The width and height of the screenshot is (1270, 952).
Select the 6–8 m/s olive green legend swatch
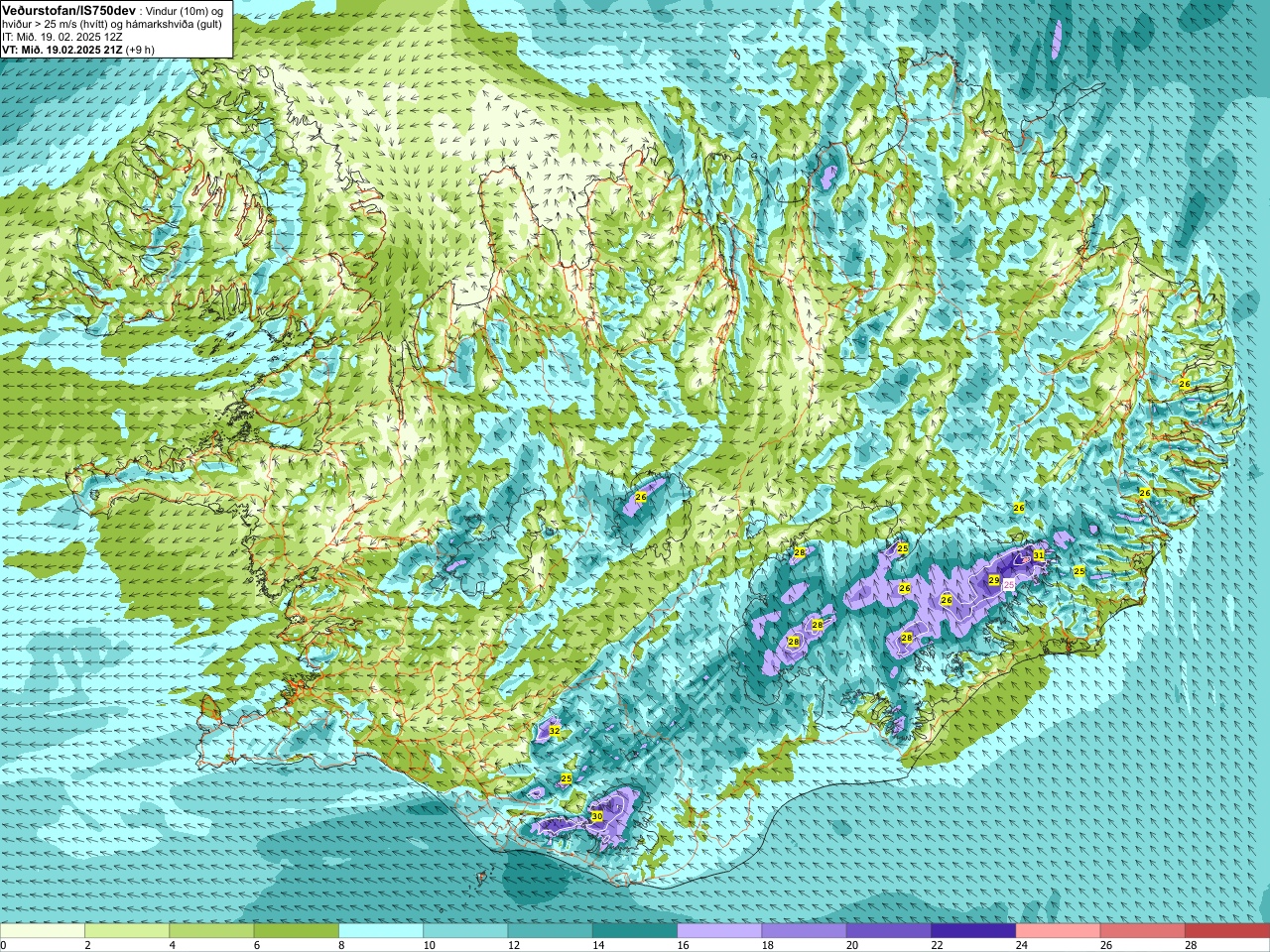pyautogui.click(x=296, y=931)
